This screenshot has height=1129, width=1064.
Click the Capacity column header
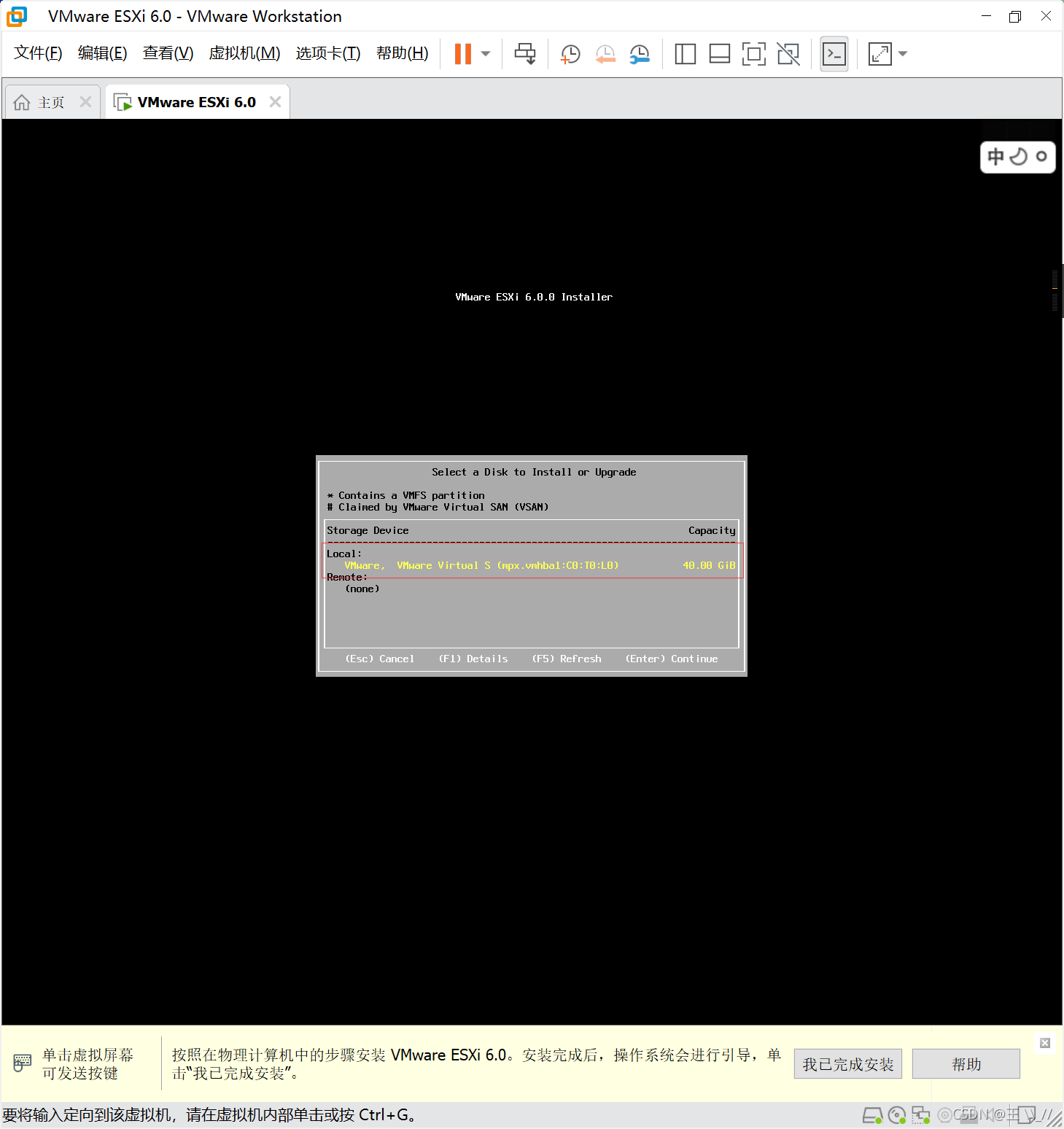tap(712, 530)
